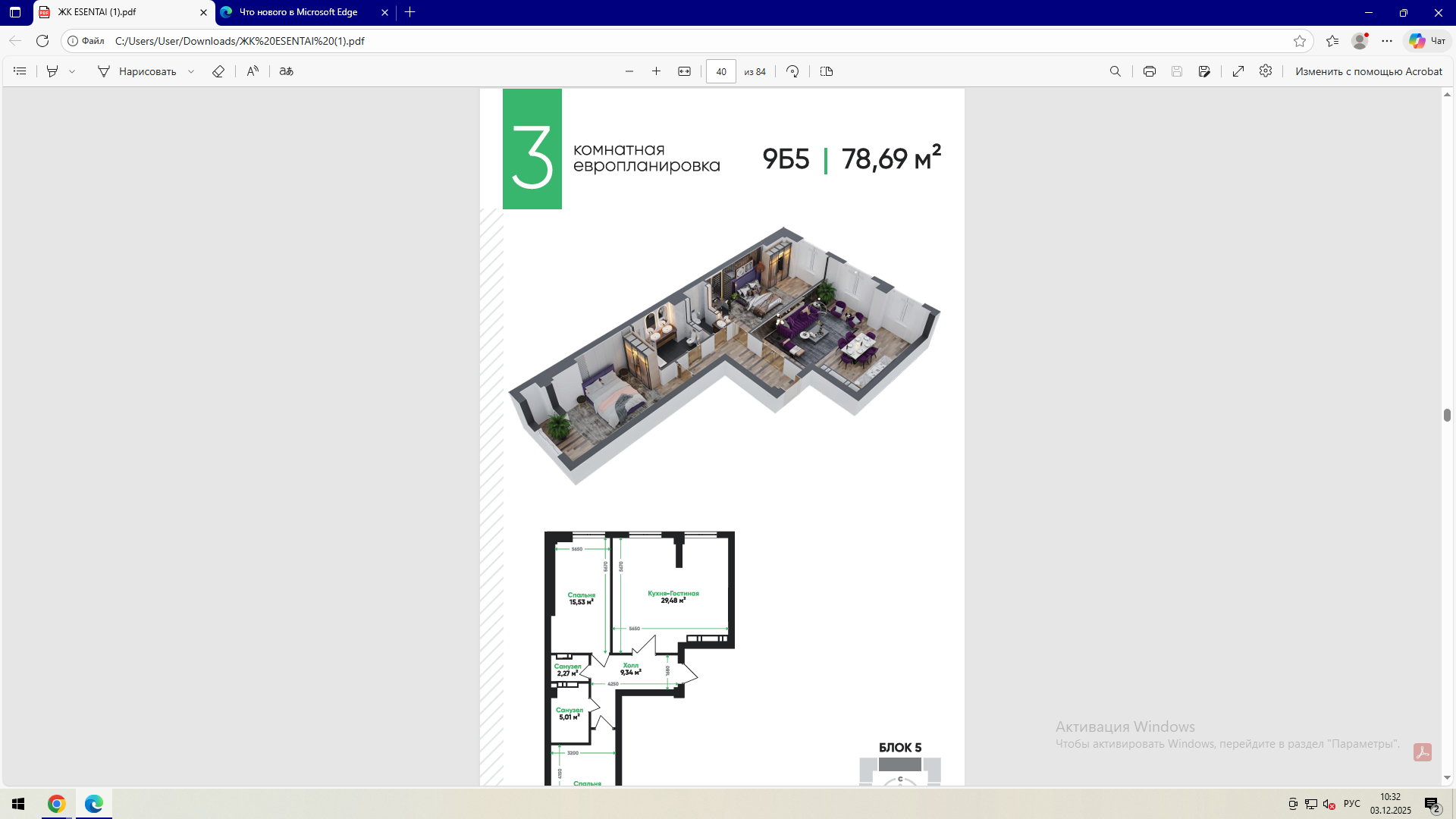Expand highlight tool options dropdown

point(72,71)
